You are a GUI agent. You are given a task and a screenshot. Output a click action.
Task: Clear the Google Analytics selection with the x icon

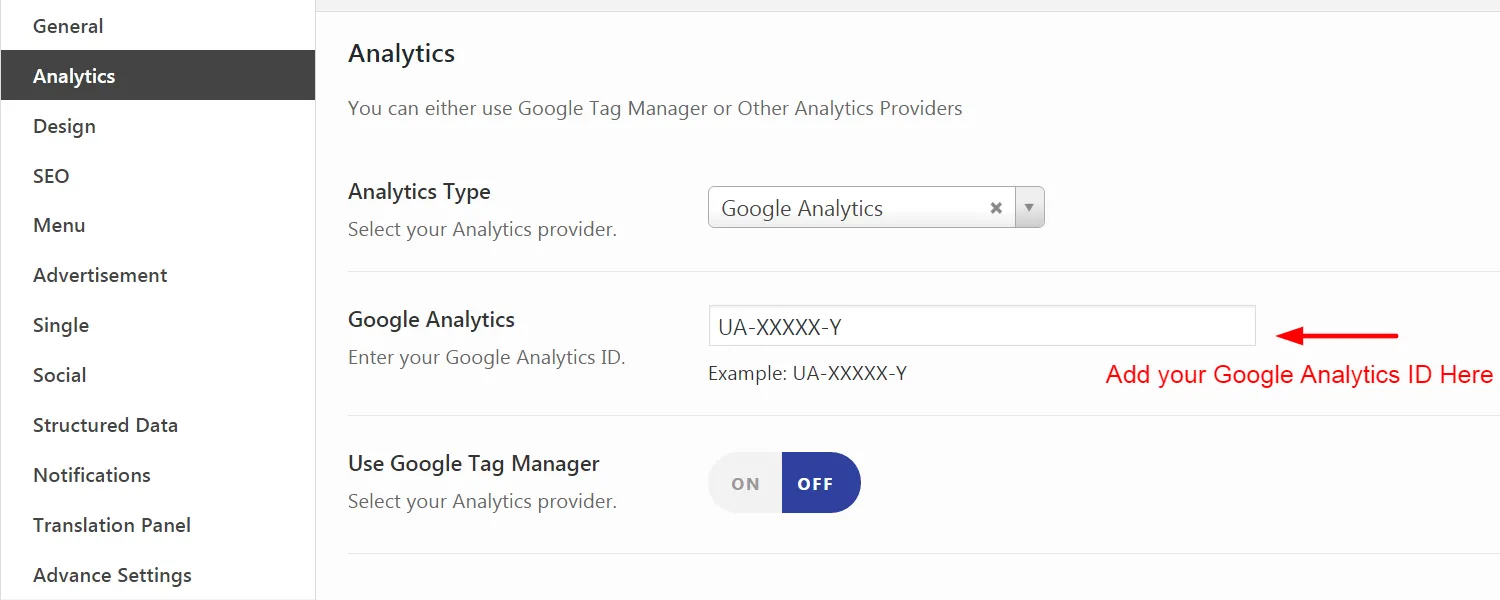coord(996,208)
